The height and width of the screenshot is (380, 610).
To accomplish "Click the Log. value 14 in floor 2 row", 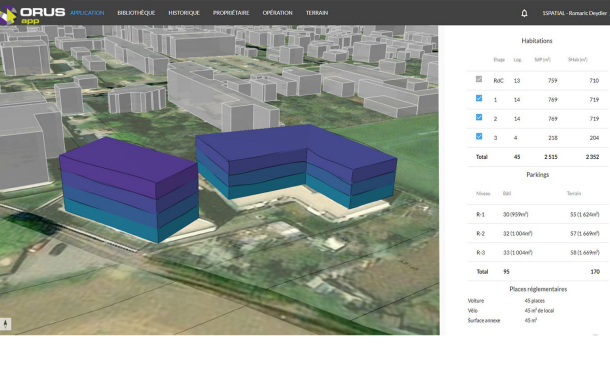I will click(517, 119).
